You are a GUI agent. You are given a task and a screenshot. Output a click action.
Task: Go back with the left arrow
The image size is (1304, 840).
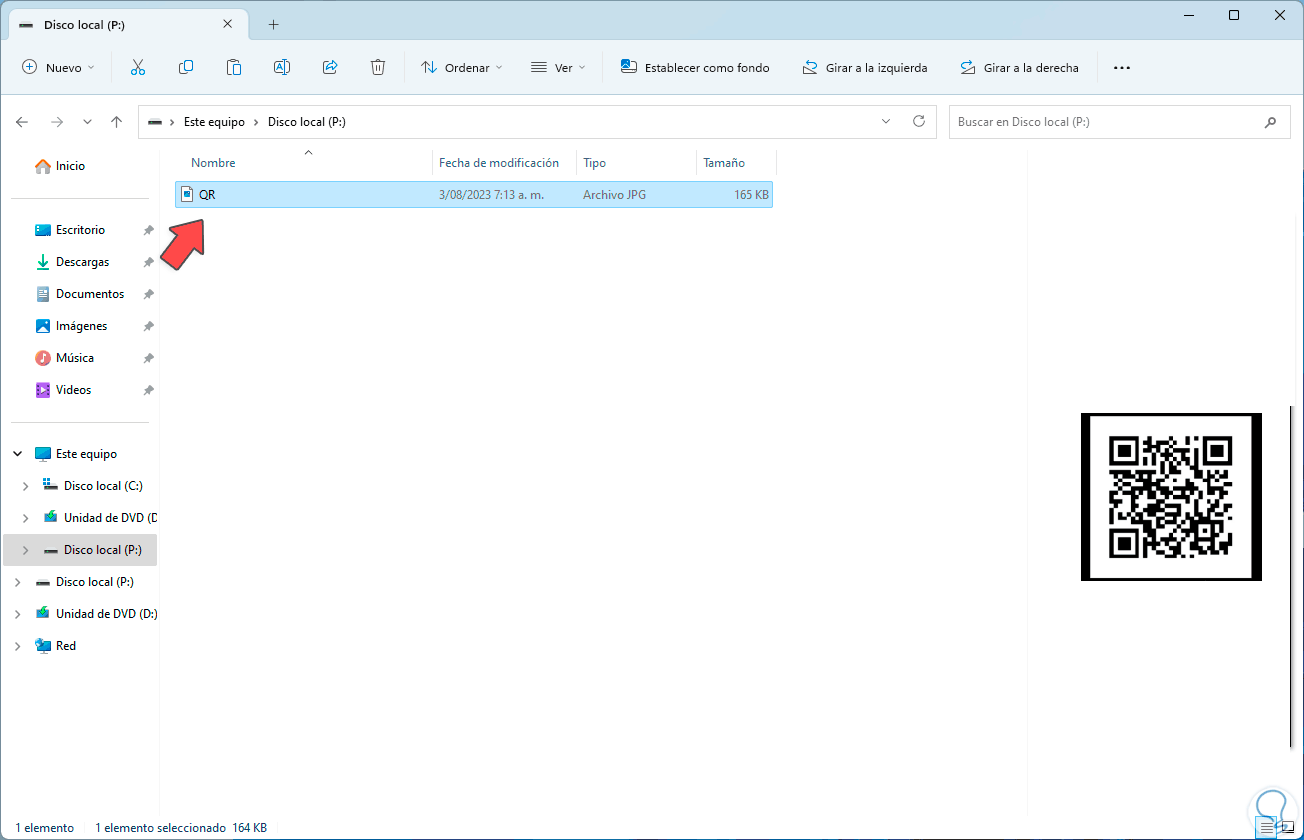point(22,122)
